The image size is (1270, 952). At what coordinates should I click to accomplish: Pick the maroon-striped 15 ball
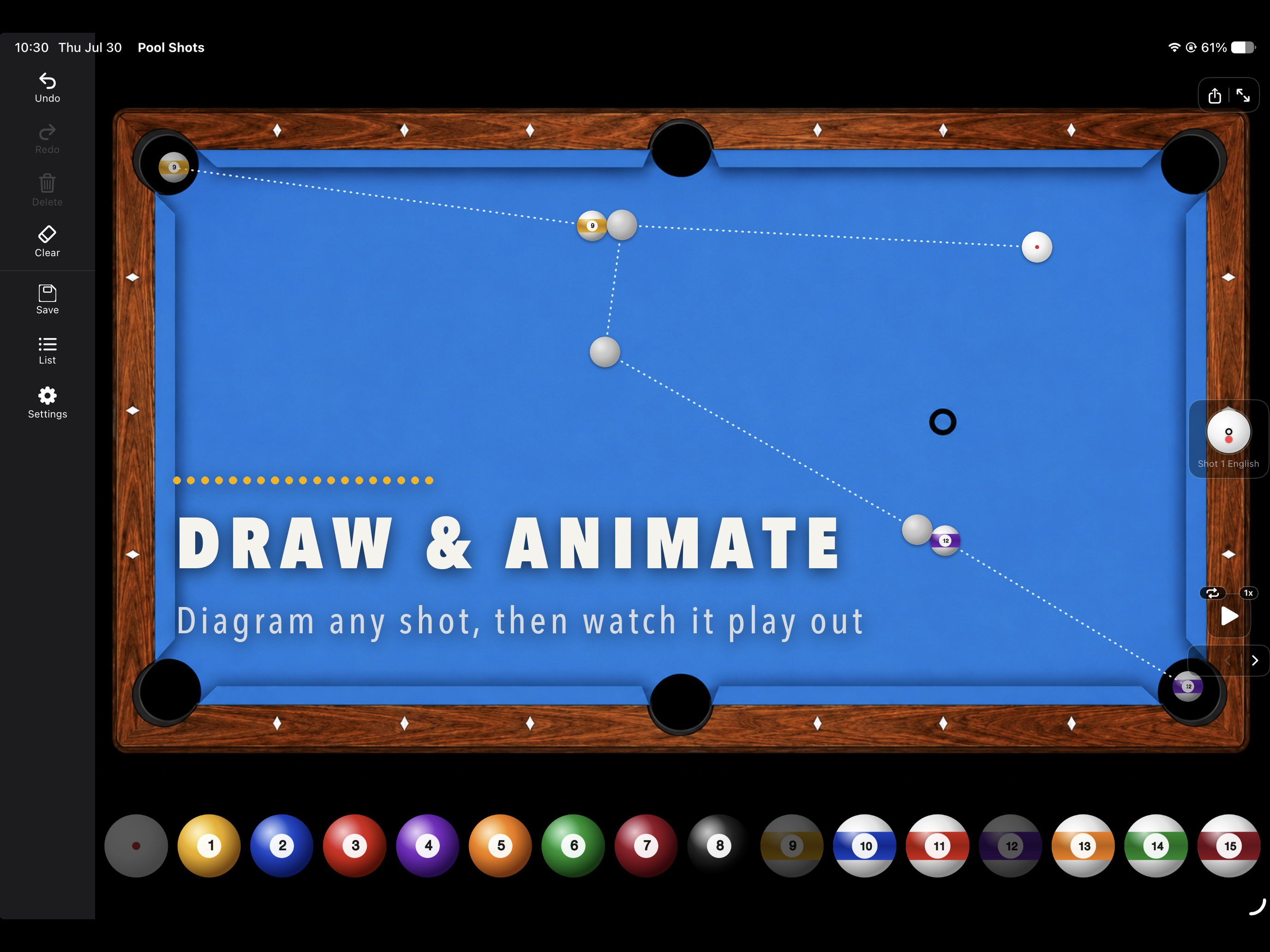(x=1229, y=845)
